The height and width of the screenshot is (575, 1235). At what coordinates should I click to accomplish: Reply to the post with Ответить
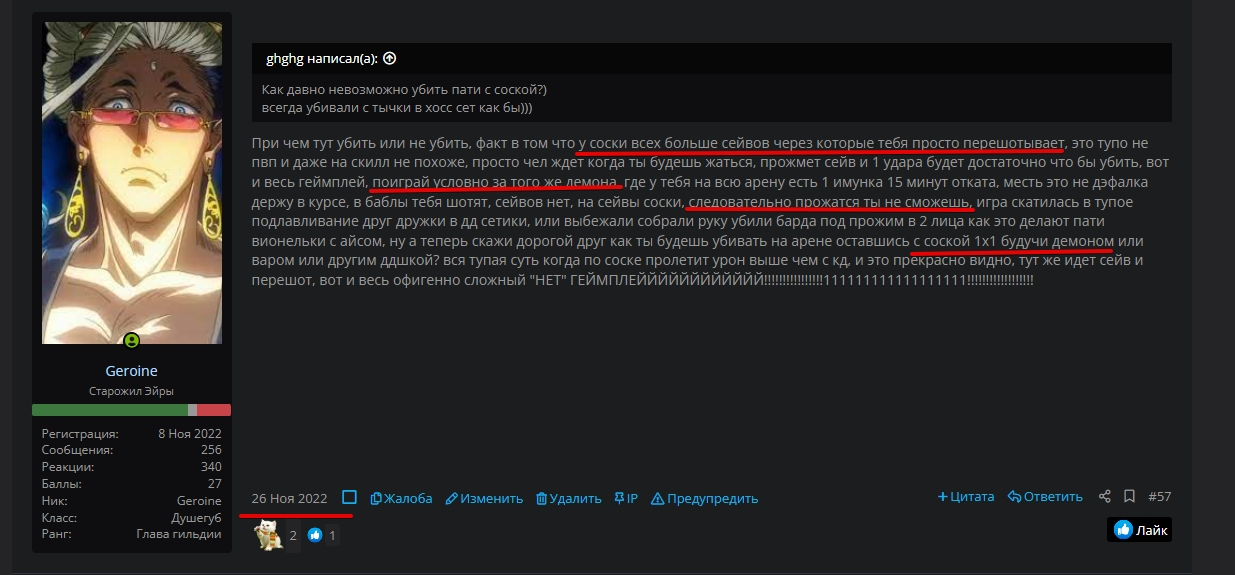[x=1045, y=497]
